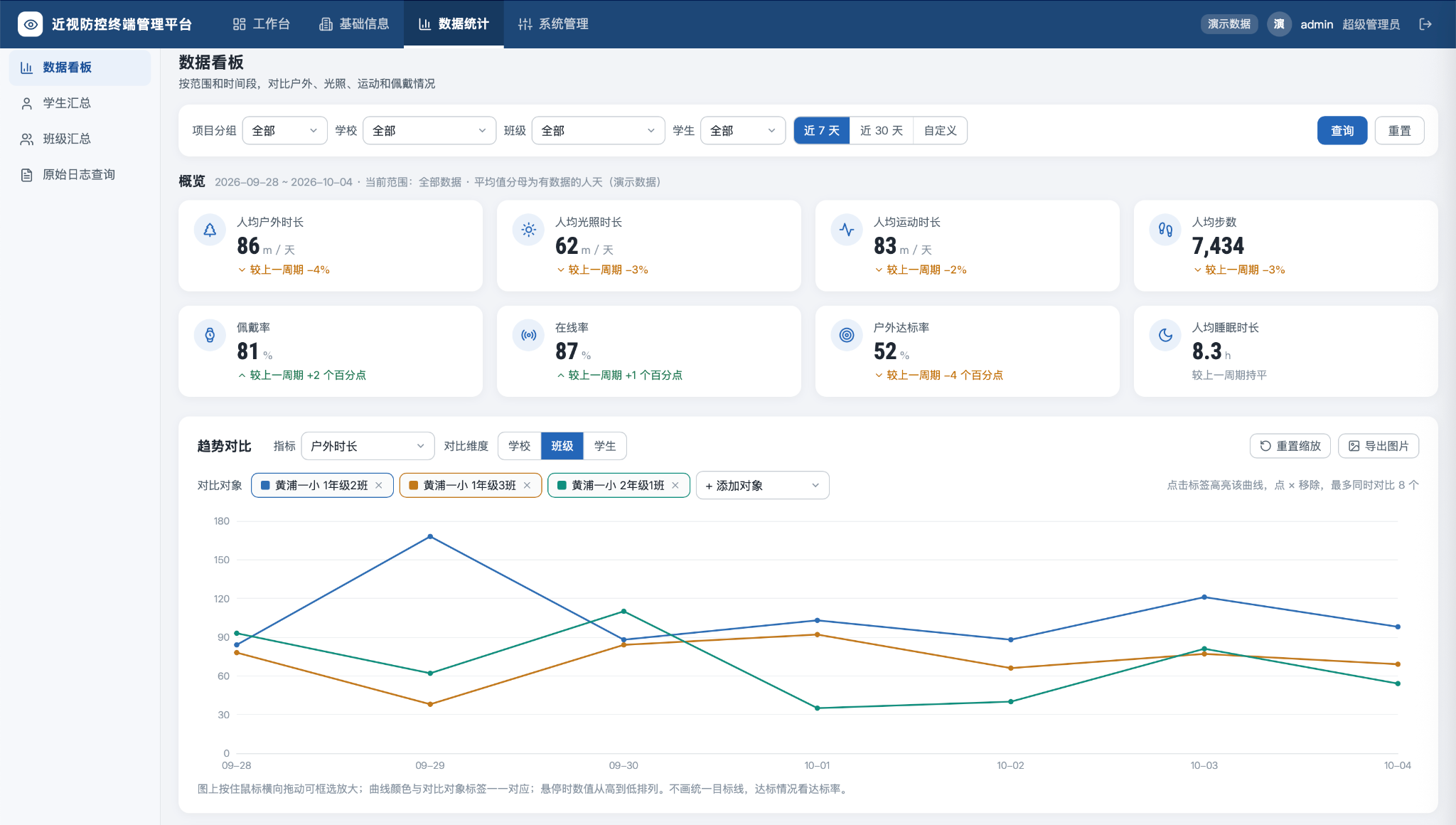Select the 近 7 天 time range
This screenshot has width=1456, height=825.
point(822,131)
